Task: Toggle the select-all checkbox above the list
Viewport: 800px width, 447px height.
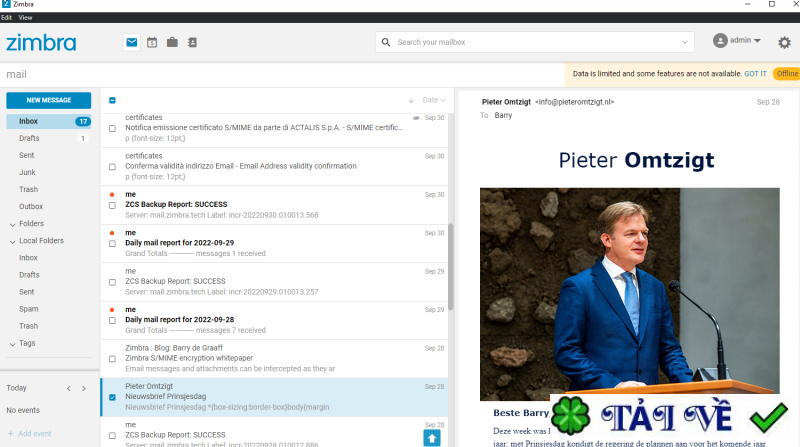Action: (112, 101)
